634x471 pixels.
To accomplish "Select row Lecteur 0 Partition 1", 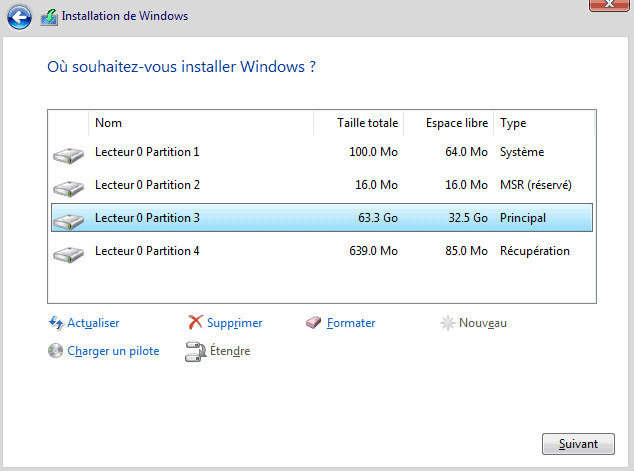I will click(322, 152).
